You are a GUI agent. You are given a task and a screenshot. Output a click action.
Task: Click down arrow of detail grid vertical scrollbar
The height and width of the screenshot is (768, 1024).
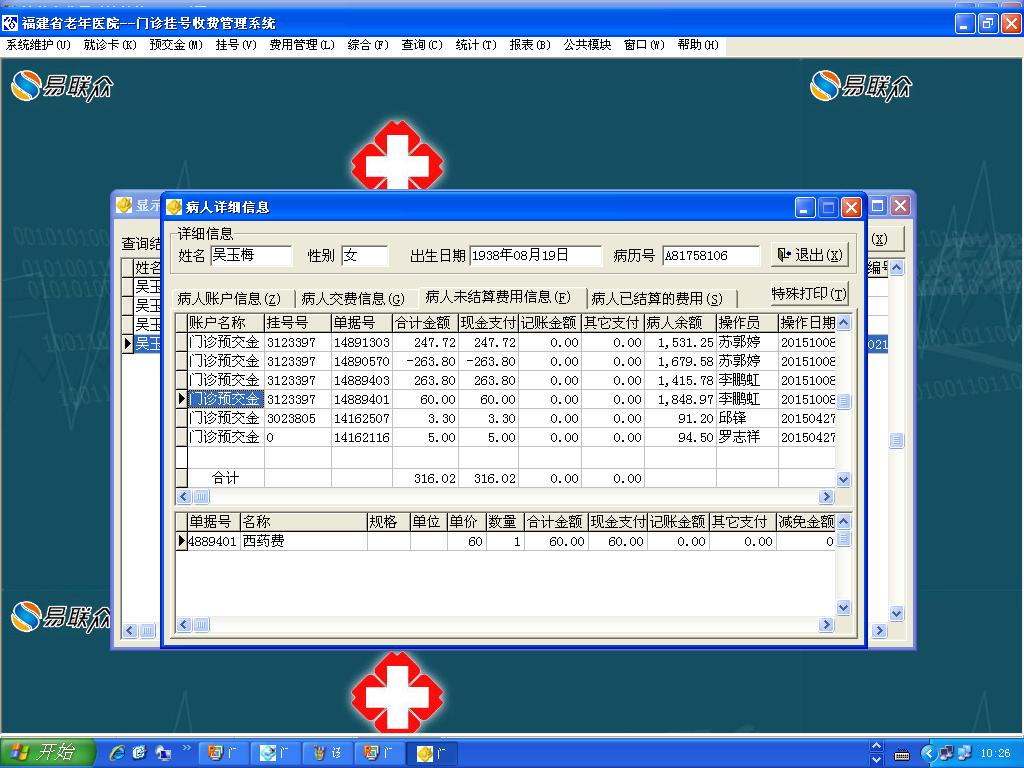[x=843, y=608]
